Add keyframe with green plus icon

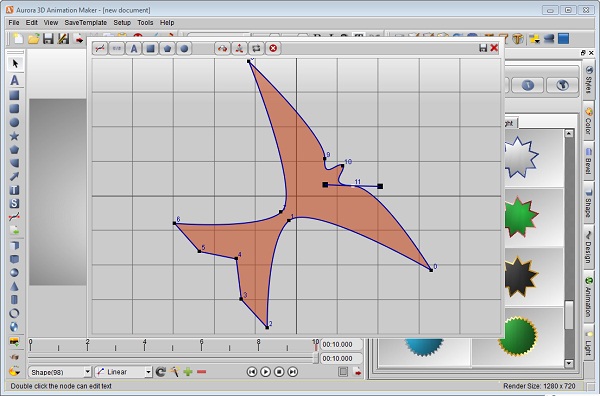pos(188,372)
